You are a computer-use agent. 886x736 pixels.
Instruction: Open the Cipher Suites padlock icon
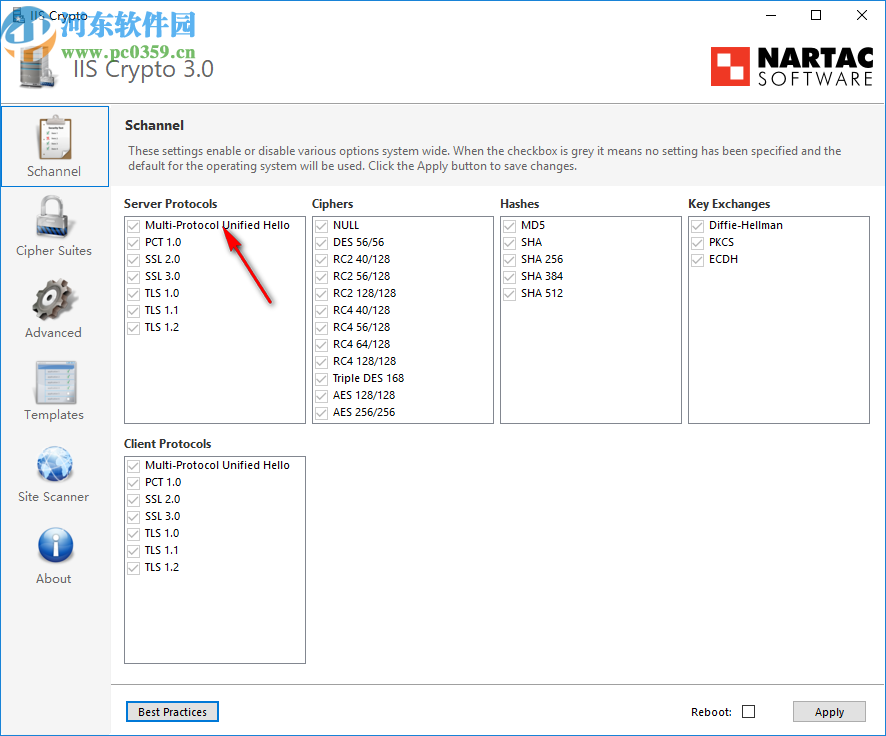point(53,217)
